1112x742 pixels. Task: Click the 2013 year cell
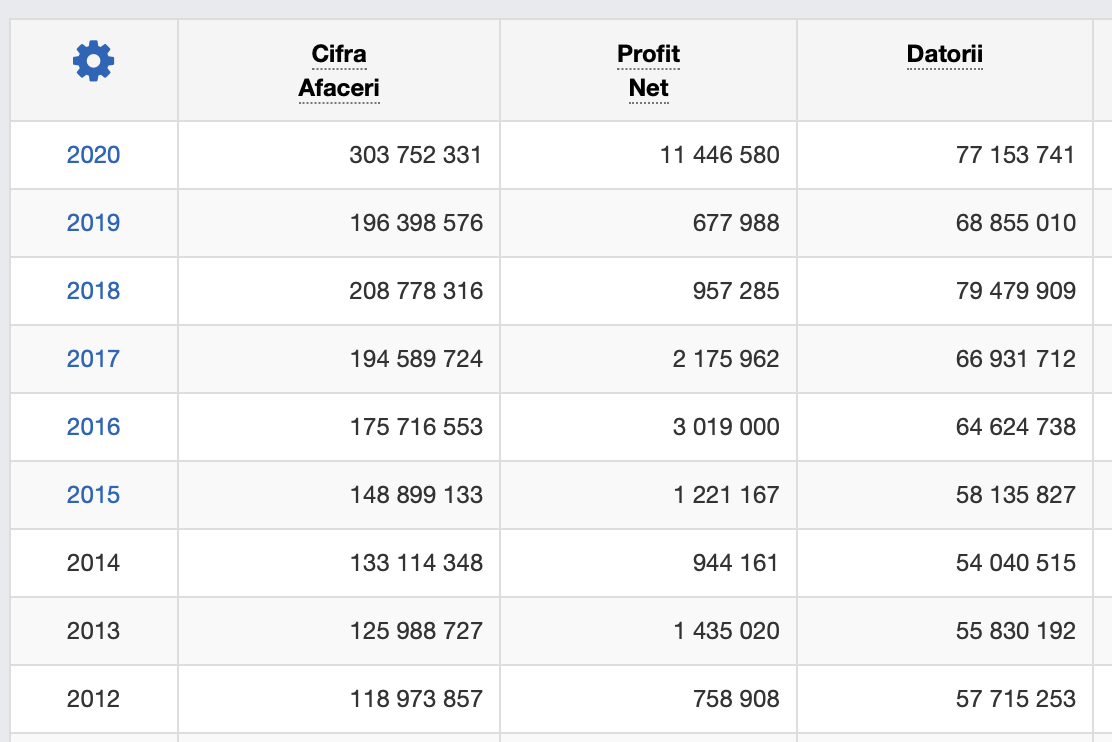click(x=93, y=631)
